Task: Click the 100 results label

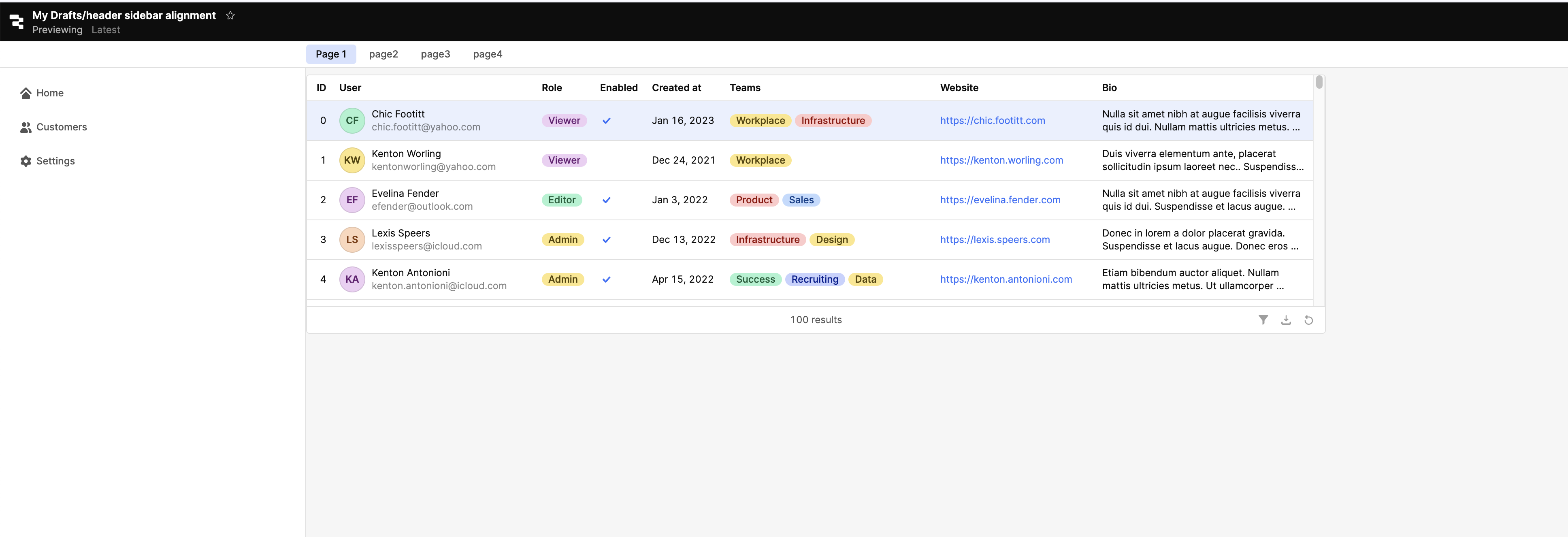Action: [816, 320]
